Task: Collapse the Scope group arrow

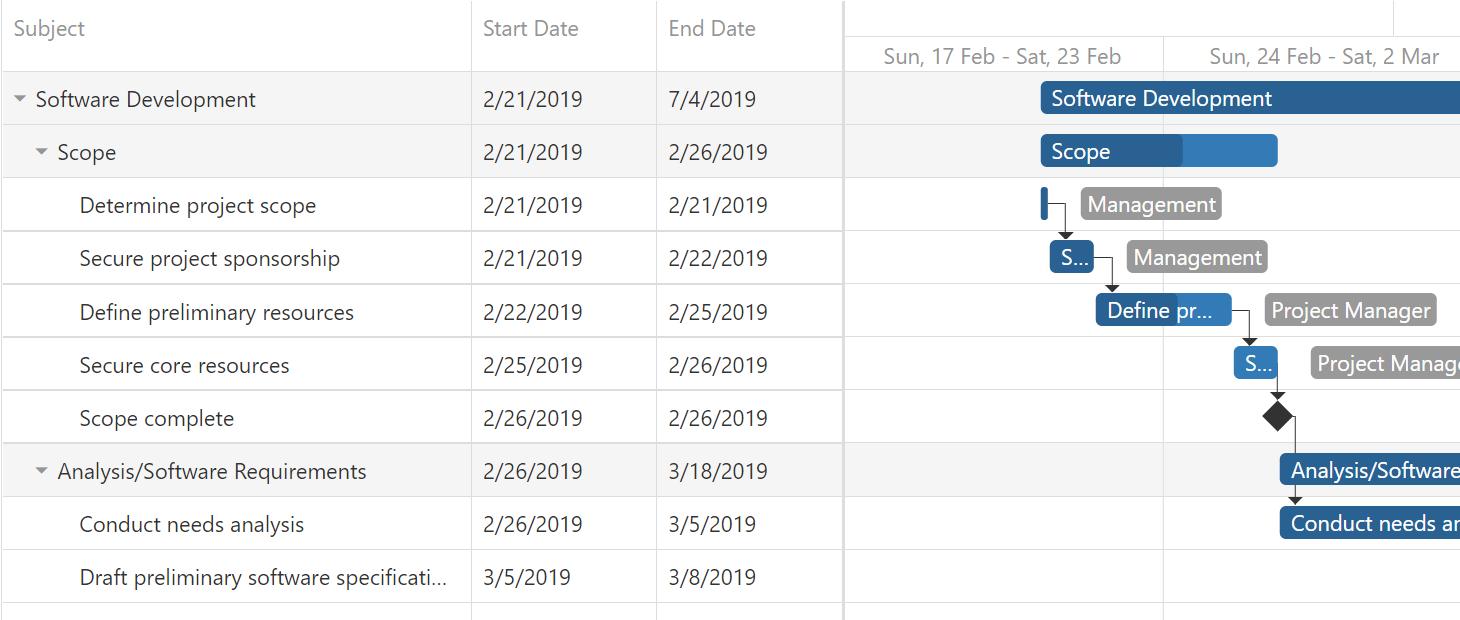Action: click(41, 152)
